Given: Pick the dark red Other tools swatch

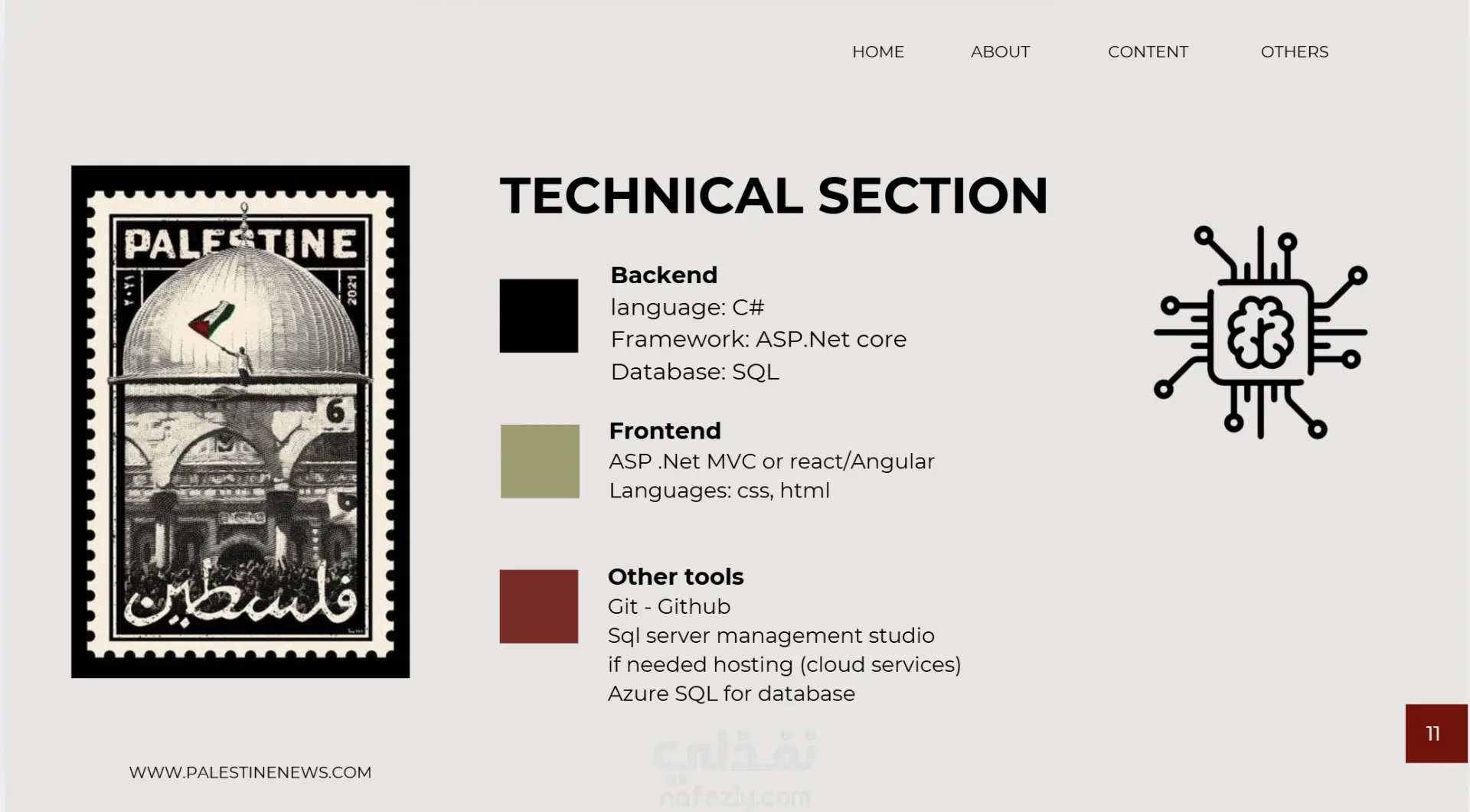Looking at the screenshot, I should pyautogui.click(x=538, y=606).
